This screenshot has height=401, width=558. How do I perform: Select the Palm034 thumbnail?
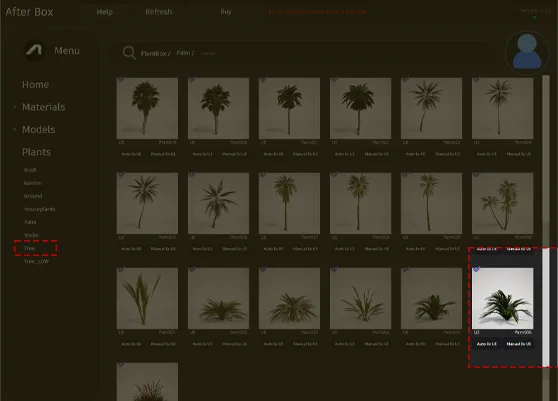click(360, 298)
